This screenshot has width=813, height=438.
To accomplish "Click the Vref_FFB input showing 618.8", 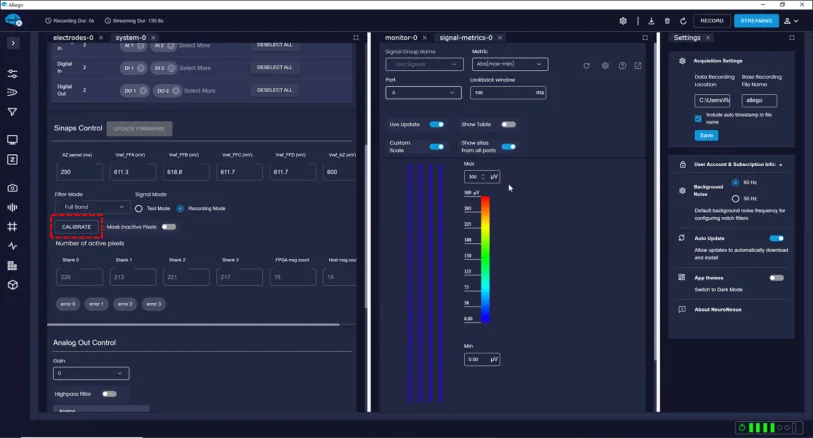I will [x=186, y=172].
